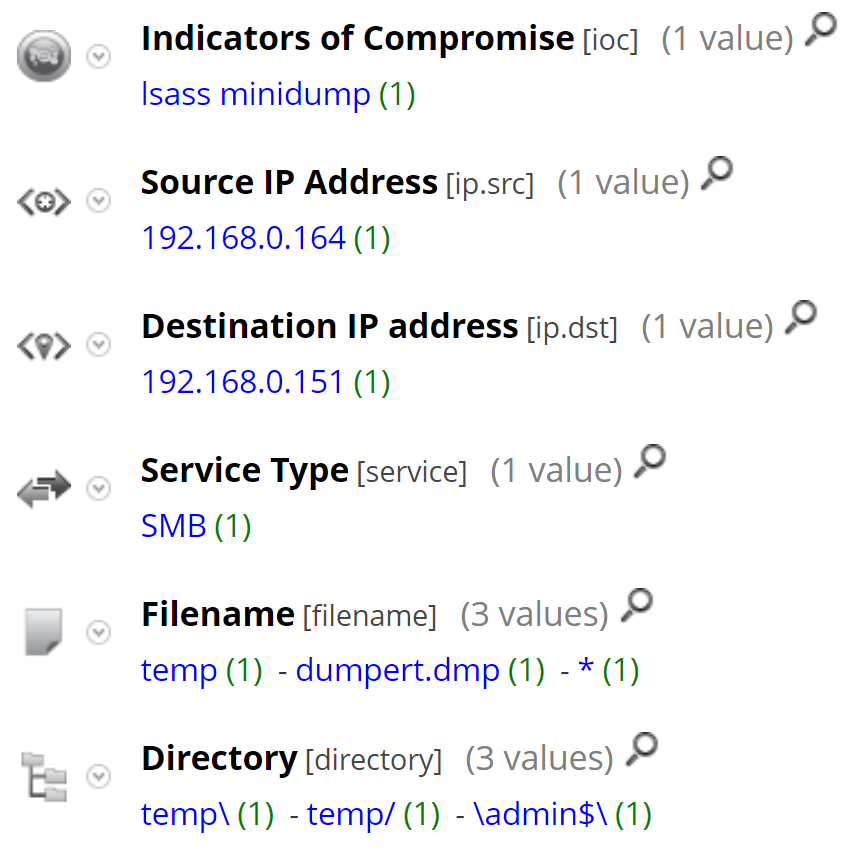Click search magnifier next to Source IP Address

coord(716,174)
